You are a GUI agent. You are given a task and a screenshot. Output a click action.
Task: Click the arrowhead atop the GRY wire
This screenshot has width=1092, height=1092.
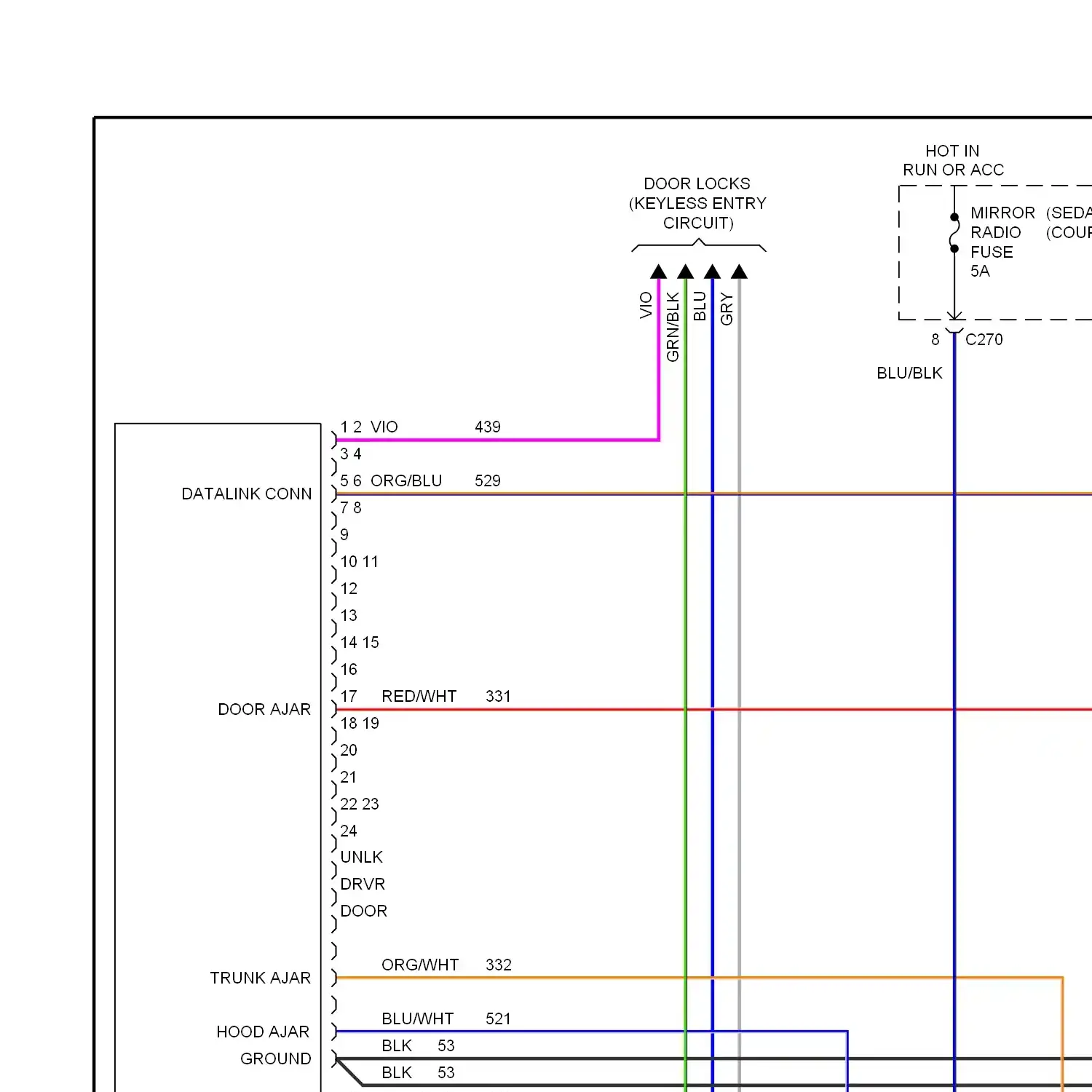coord(740,272)
